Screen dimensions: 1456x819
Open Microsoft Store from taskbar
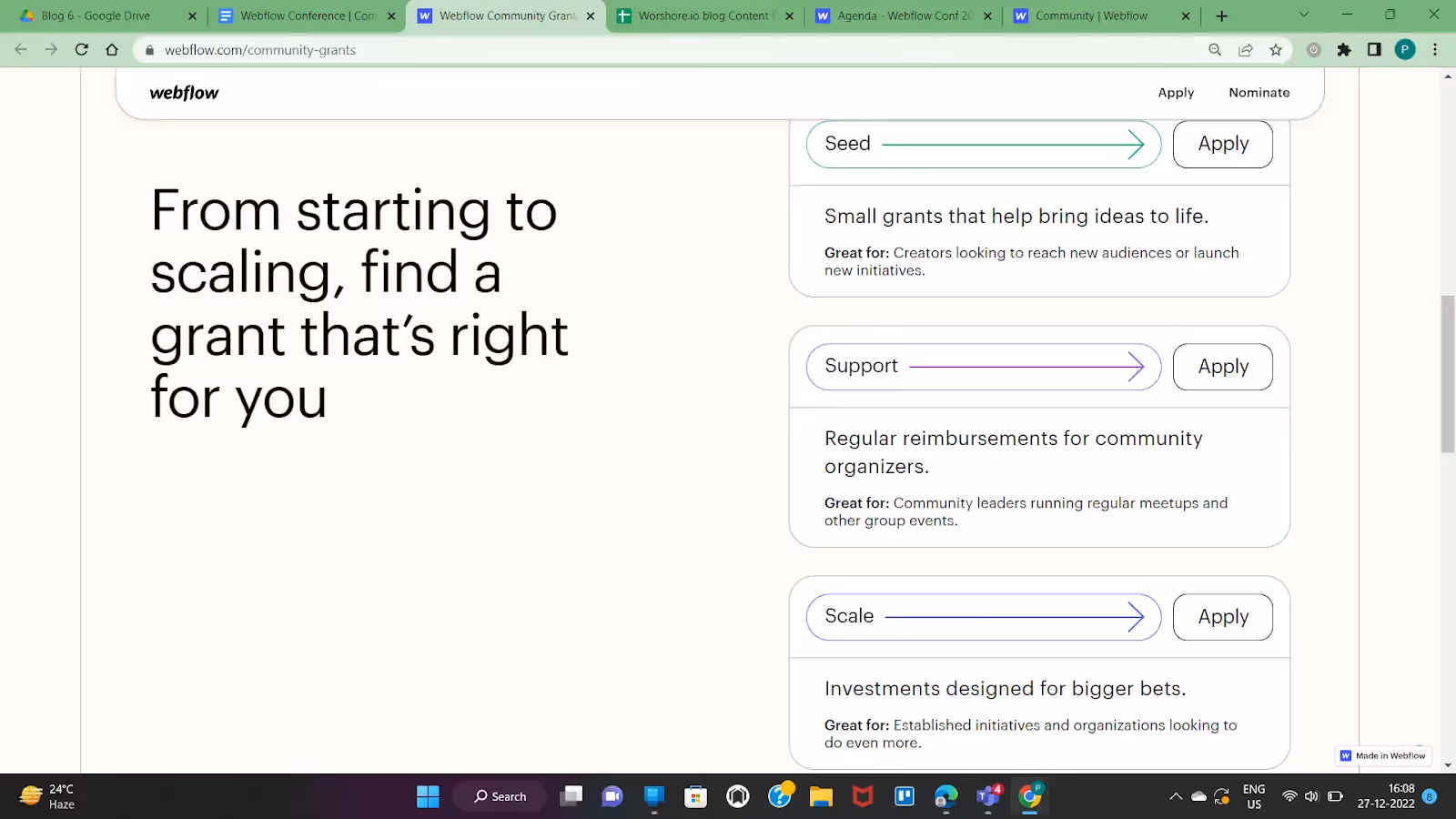click(696, 797)
